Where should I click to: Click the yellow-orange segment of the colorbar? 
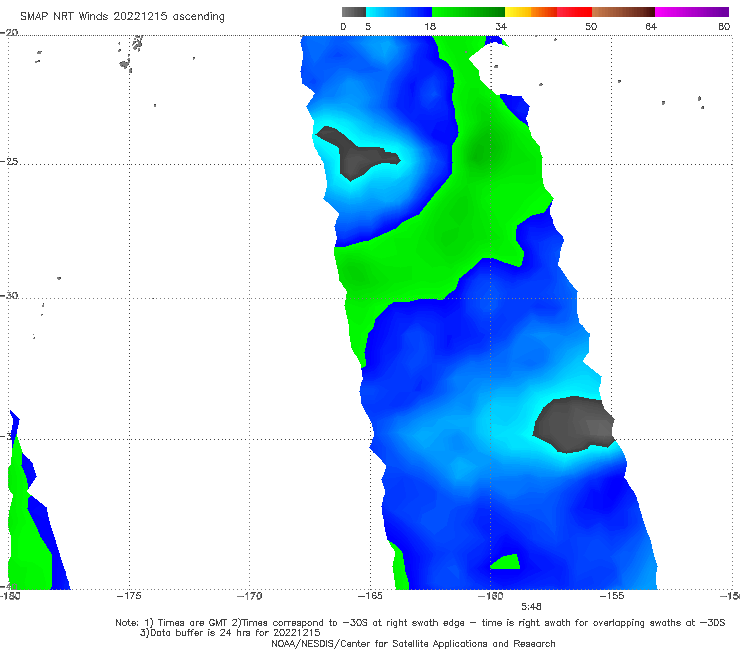(531, 12)
